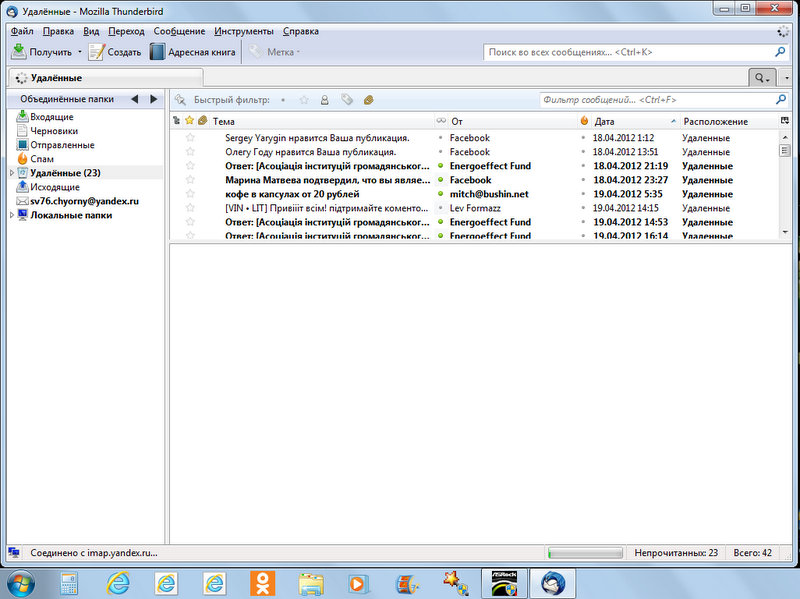Open the Адресная книга address book
This screenshot has width=800, height=599.
click(x=193, y=52)
